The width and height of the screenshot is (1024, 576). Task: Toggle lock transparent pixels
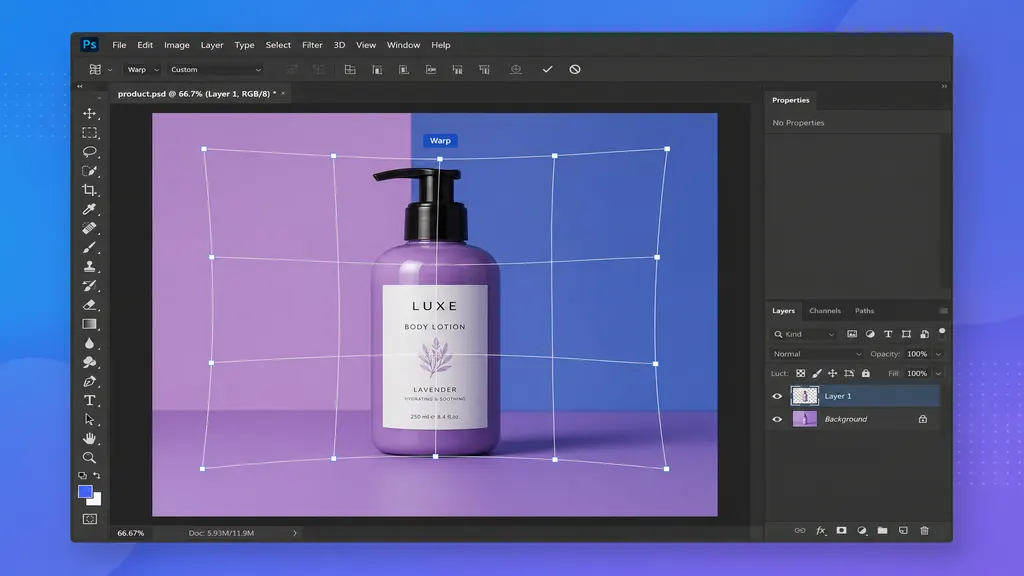(x=800, y=374)
